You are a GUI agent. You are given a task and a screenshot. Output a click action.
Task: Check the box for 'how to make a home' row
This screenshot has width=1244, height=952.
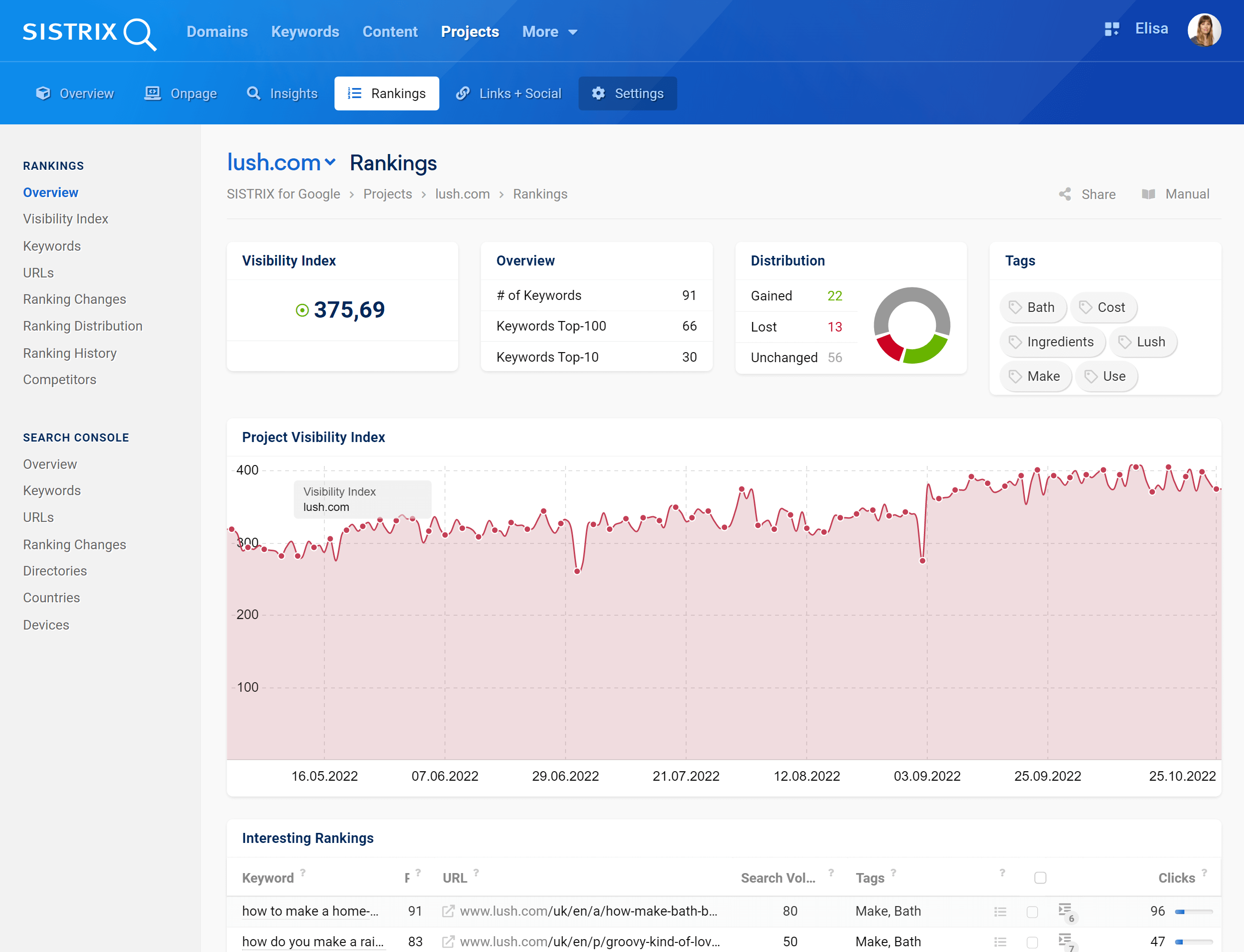1032,912
